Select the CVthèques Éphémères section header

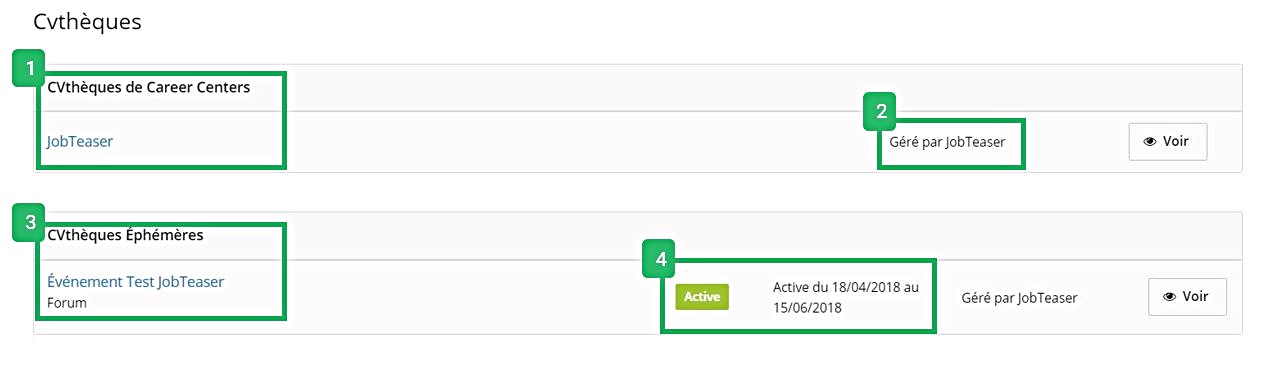tap(126, 236)
